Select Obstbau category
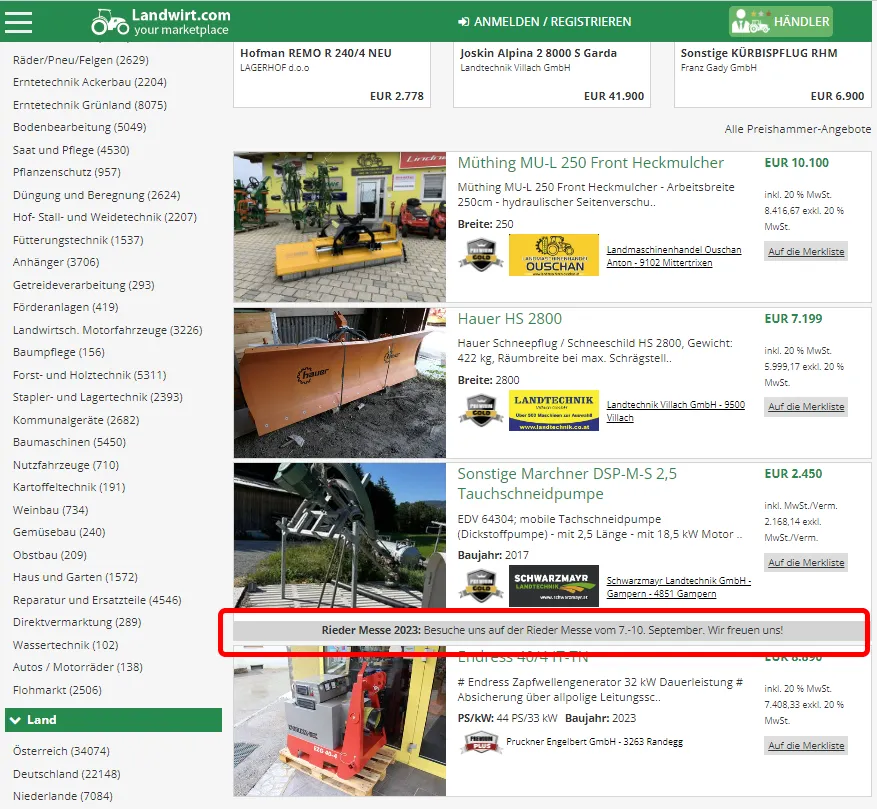 50,556
